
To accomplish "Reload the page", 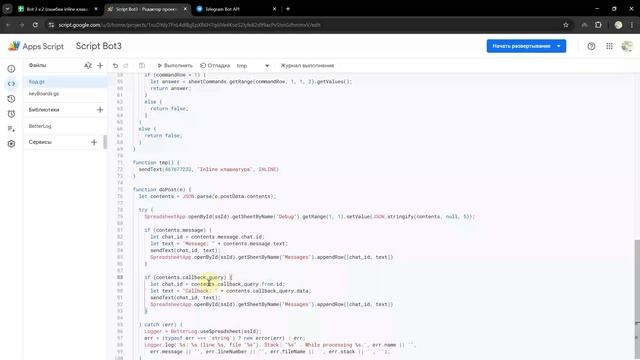I will [x=35, y=25].
